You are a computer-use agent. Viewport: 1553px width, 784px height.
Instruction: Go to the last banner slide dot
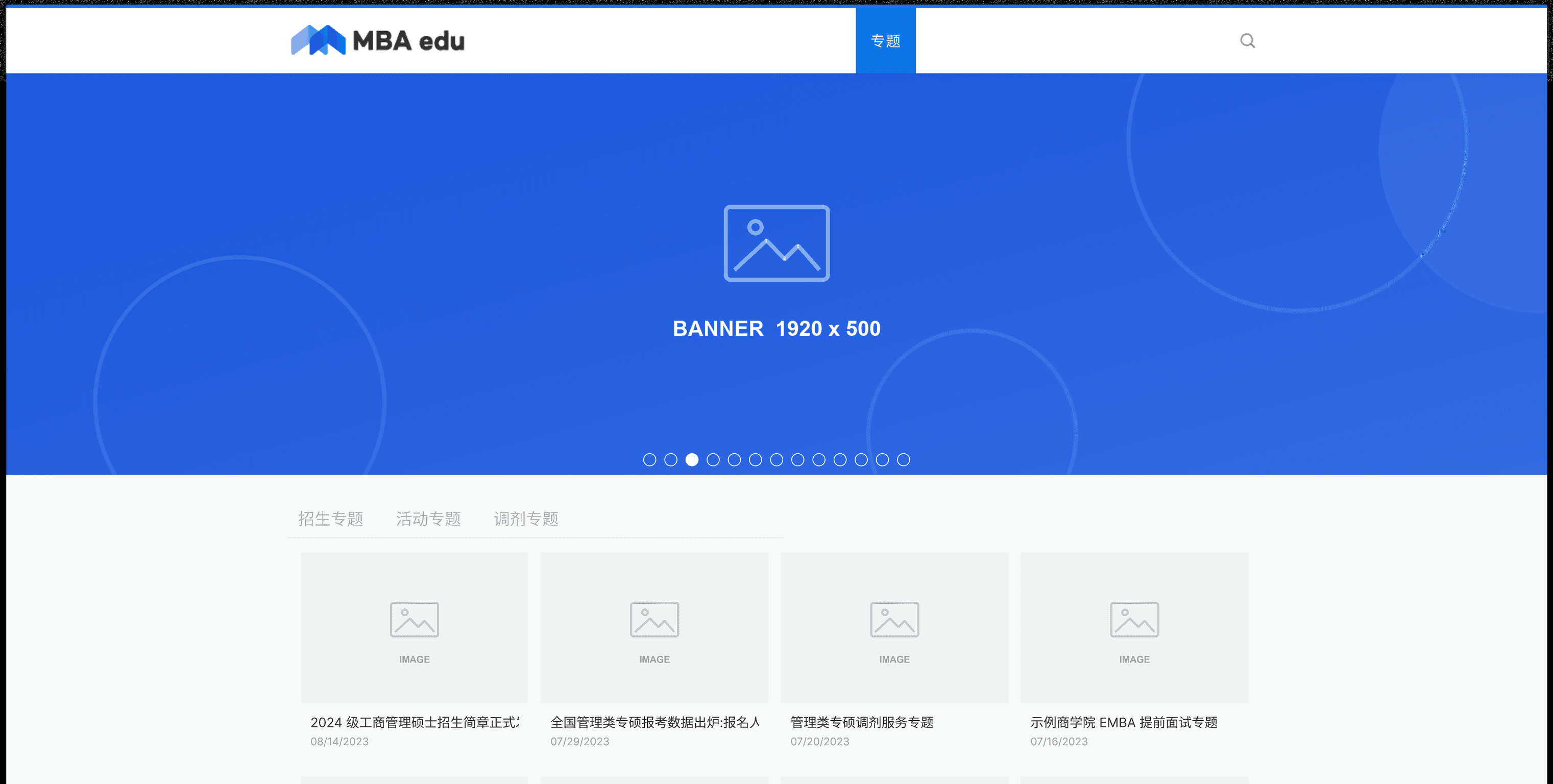(903, 460)
